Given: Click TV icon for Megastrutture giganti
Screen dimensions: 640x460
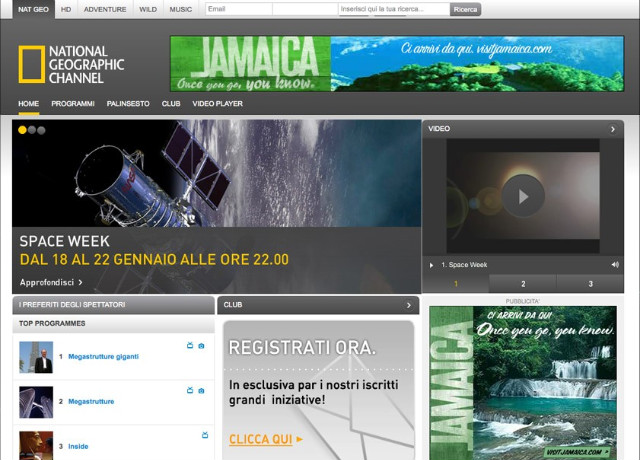Looking at the screenshot, I should [190, 345].
